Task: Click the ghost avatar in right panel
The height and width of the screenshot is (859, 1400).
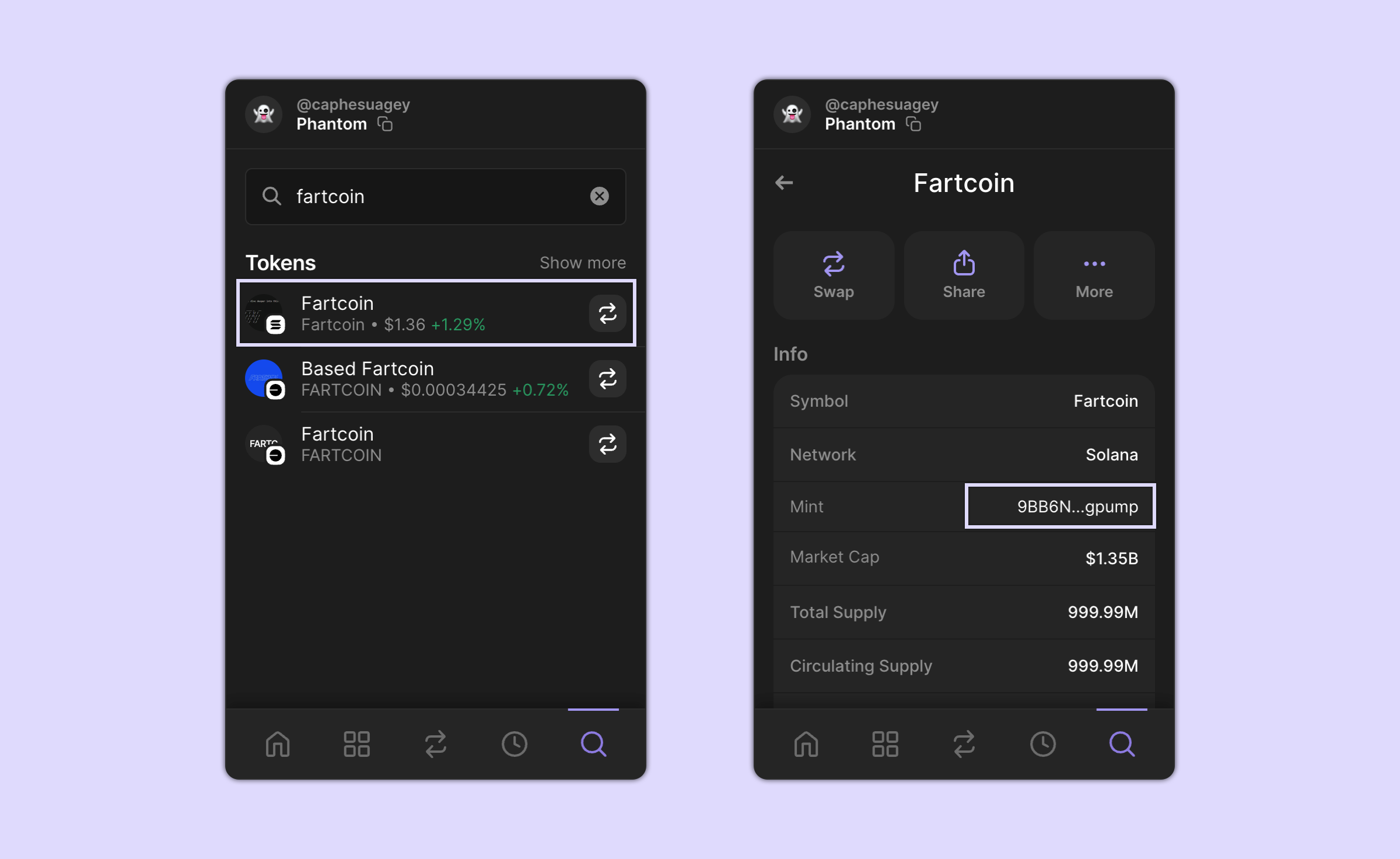Action: coord(792,114)
